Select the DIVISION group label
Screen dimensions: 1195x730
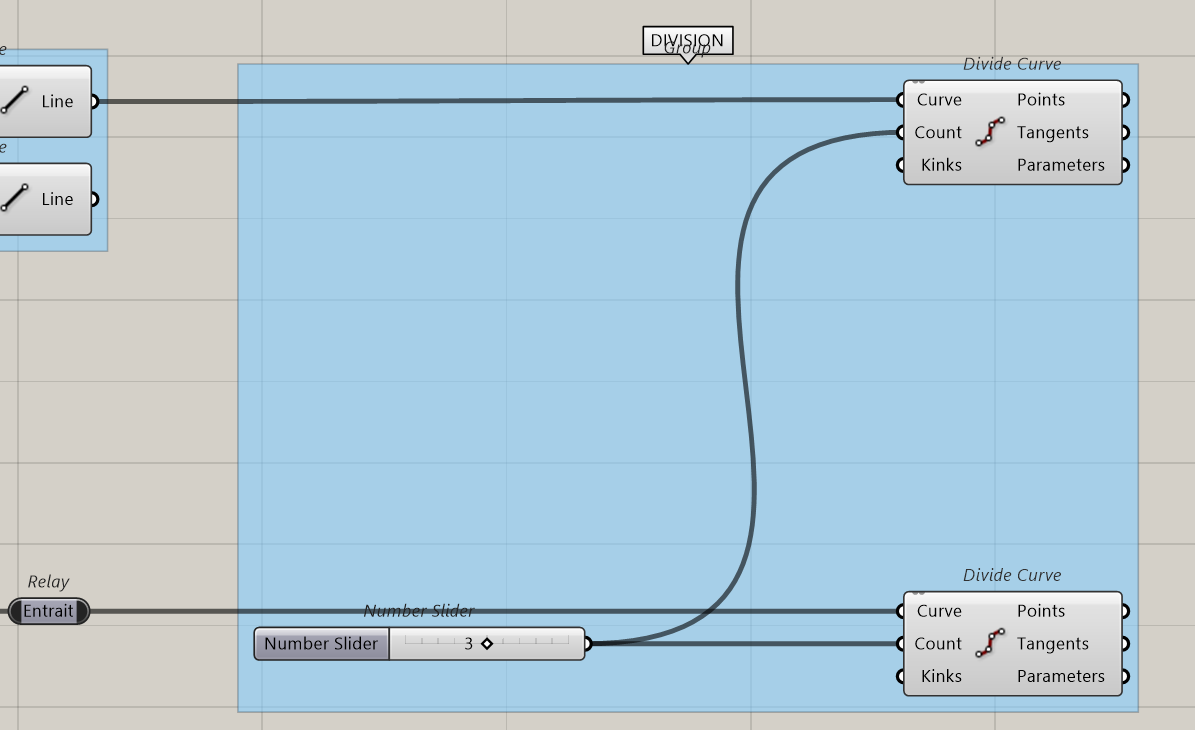[687, 41]
